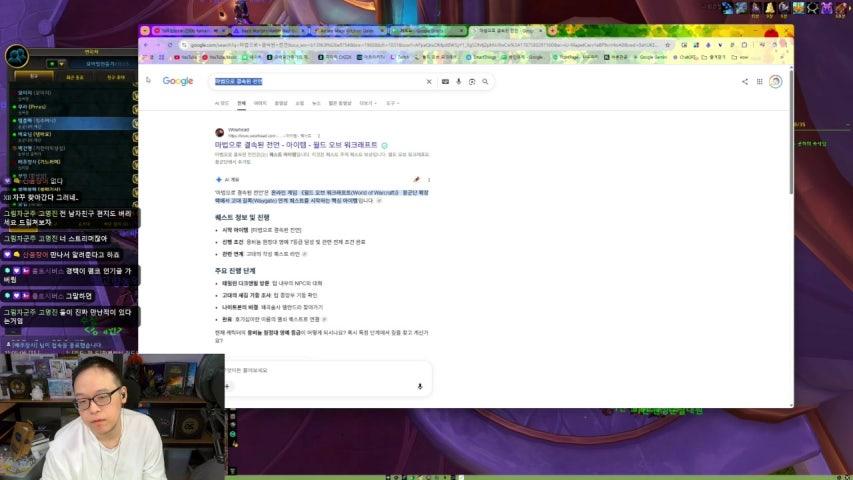
Task: Select the highlighted friend row in WoW list
Action: point(70,123)
